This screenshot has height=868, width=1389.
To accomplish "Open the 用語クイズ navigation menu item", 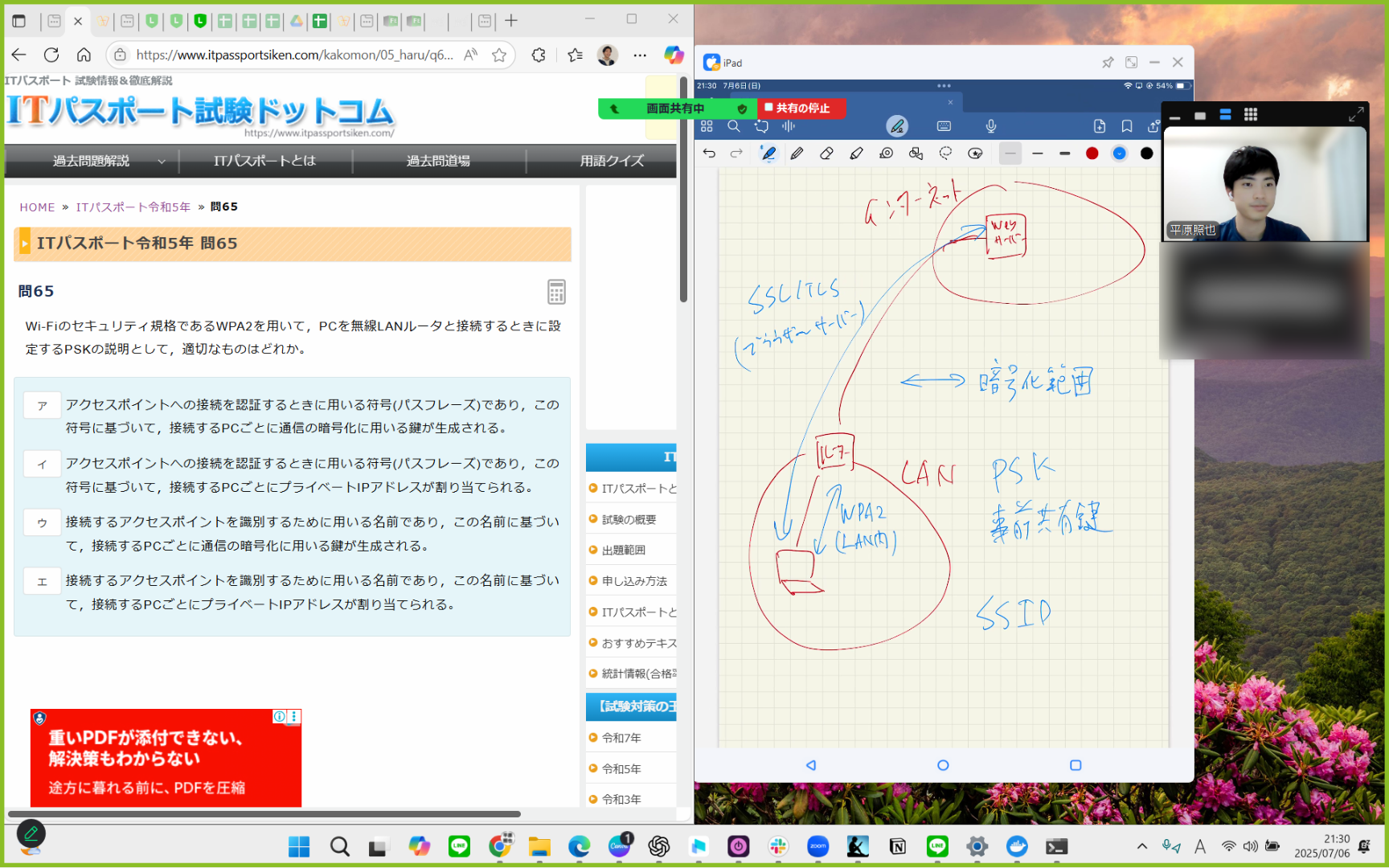I will [611, 161].
